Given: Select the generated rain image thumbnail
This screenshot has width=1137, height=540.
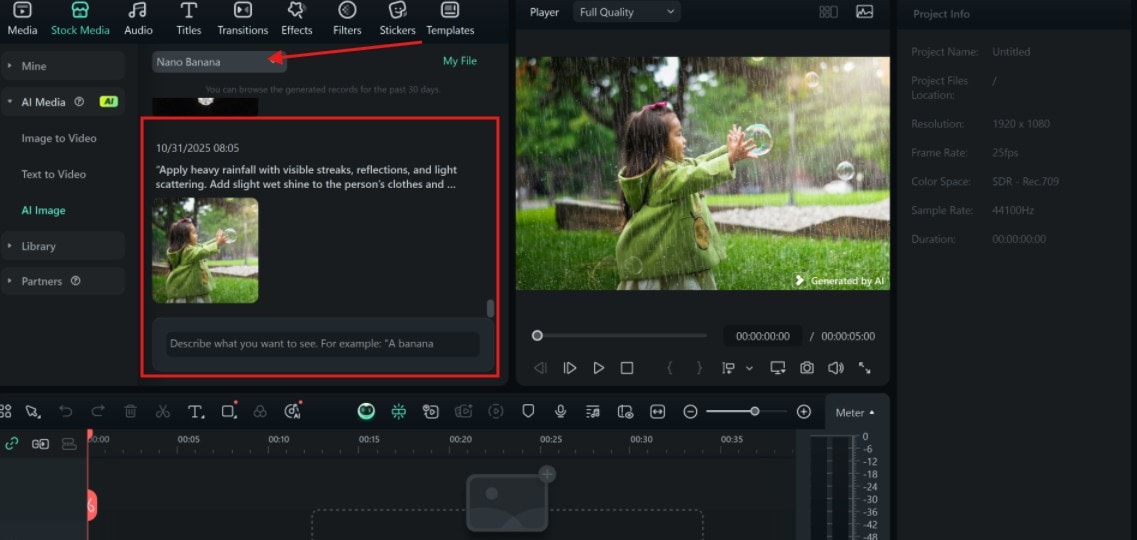Looking at the screenshot, I should (205, 250).
